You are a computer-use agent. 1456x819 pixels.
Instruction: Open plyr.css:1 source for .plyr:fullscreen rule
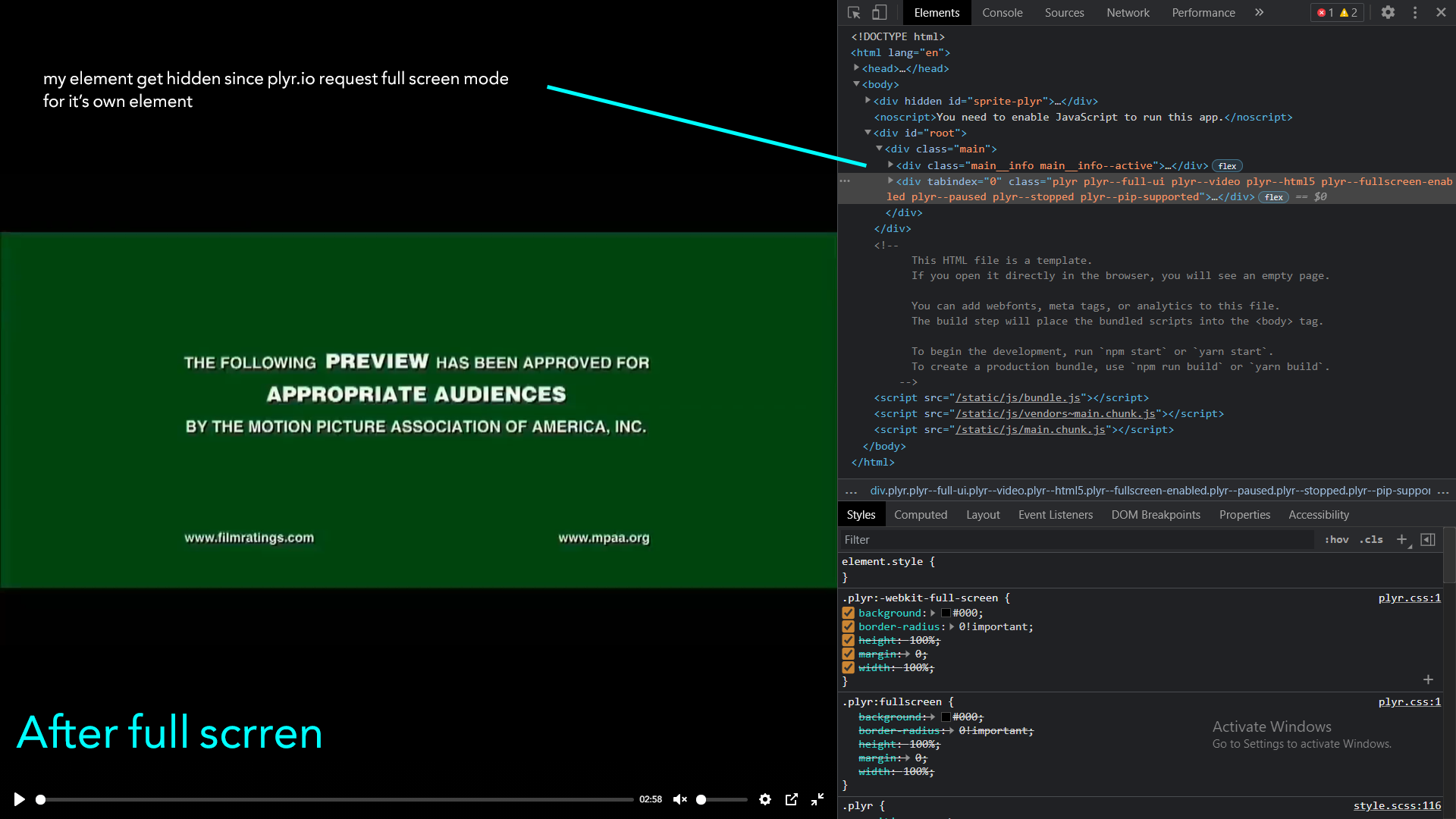click(x=1409, y=702)
